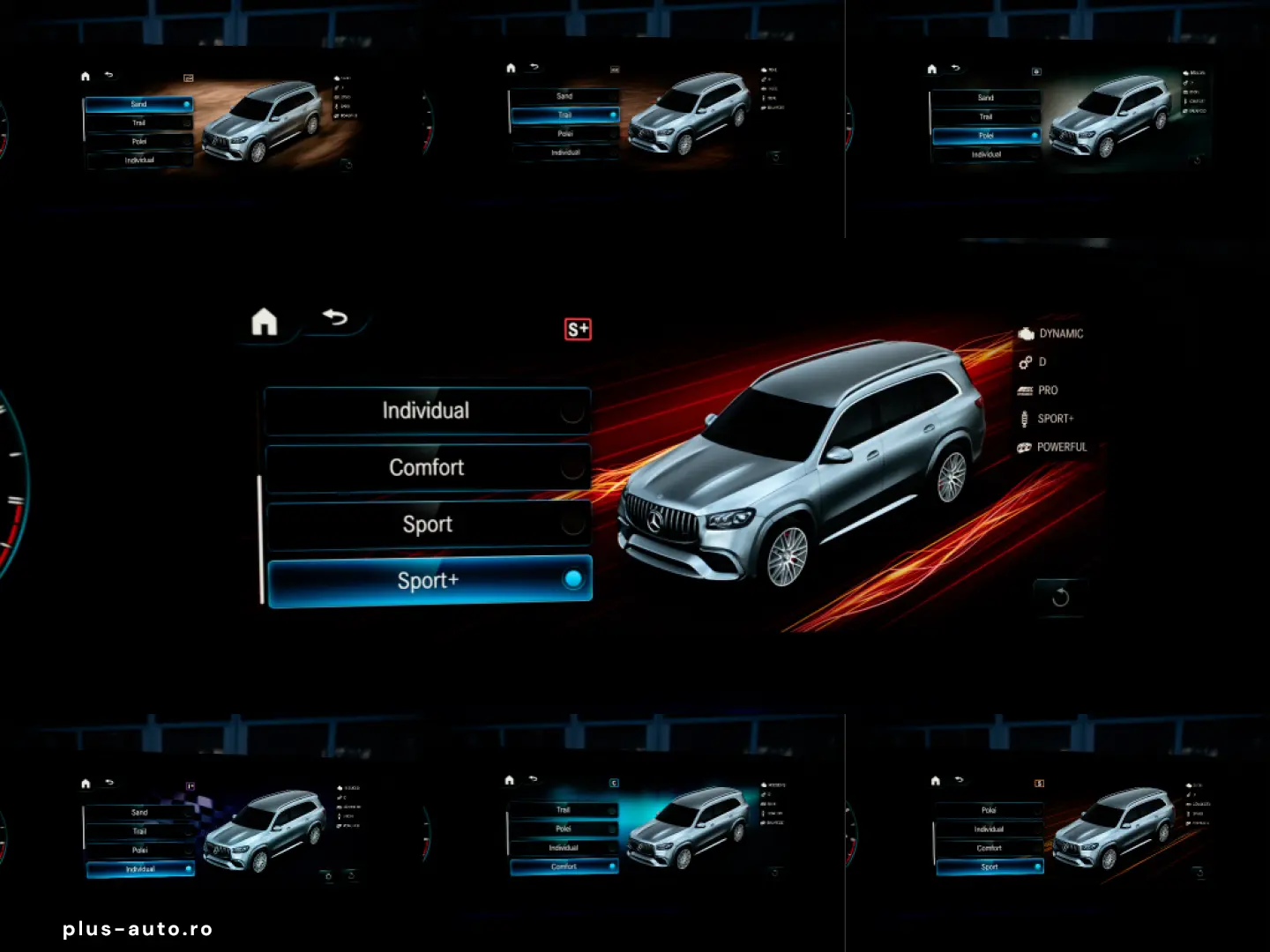This screenshot has height=952, width=1270.
Task: Open the small screen with Polei highlighted
Action: click(1070, 115)
